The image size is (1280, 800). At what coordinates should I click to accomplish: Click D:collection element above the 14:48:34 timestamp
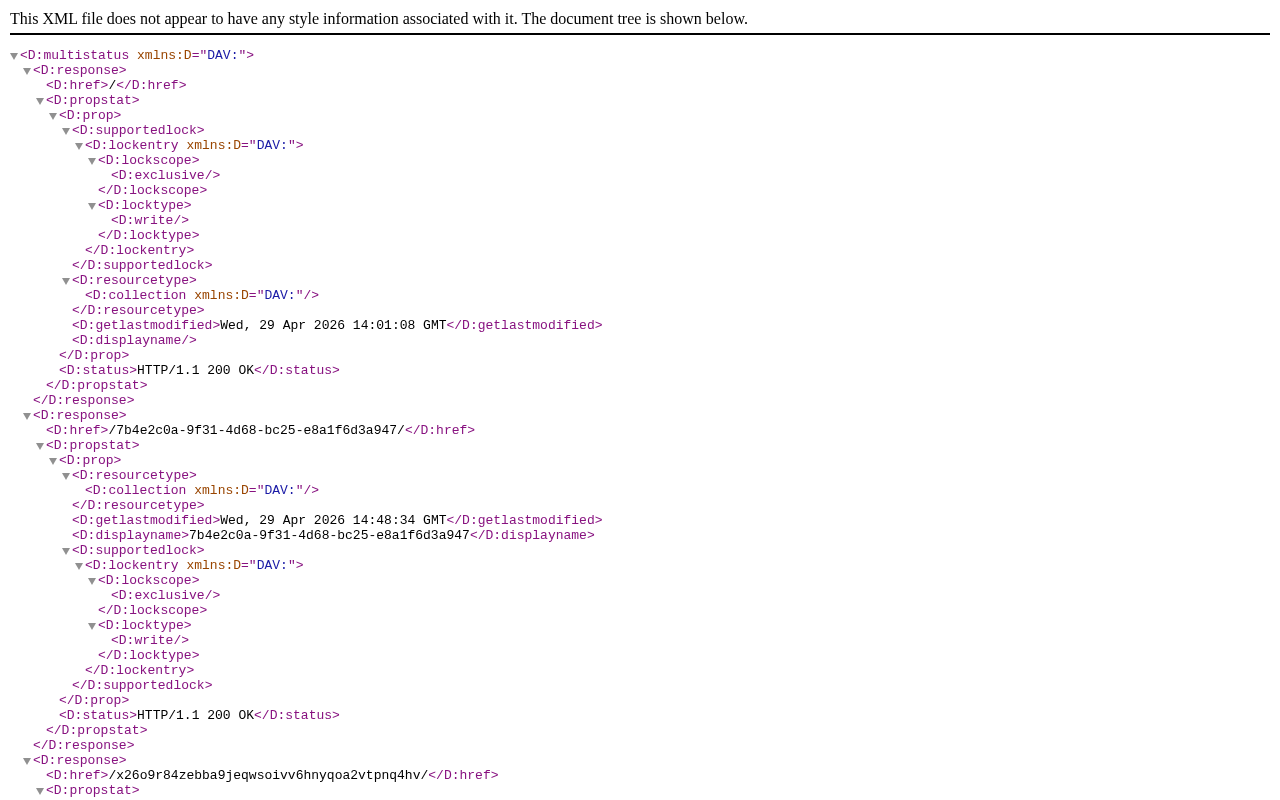(x=202, y=491)
